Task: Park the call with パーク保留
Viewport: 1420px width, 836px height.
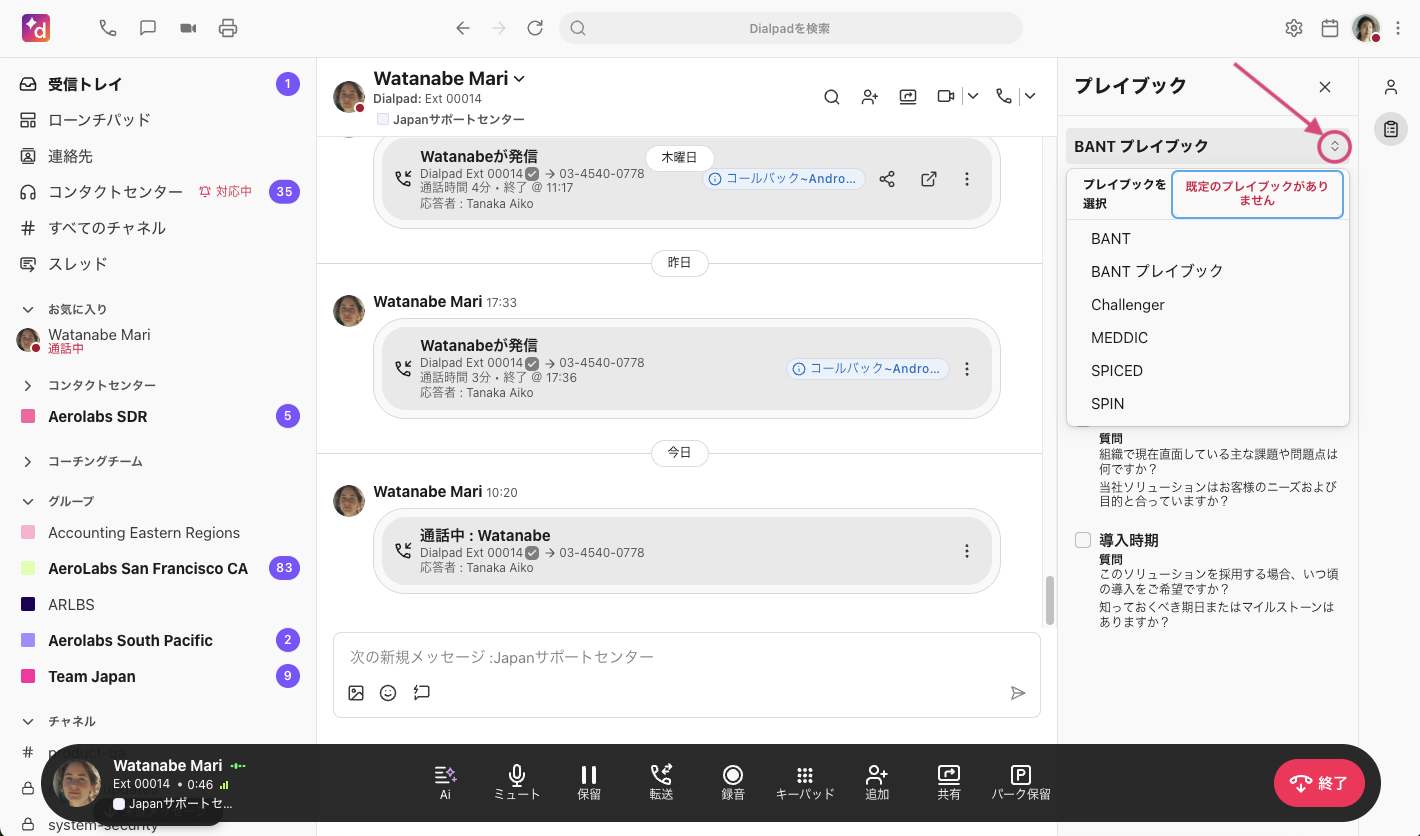Action: (x=1020, y=782)
